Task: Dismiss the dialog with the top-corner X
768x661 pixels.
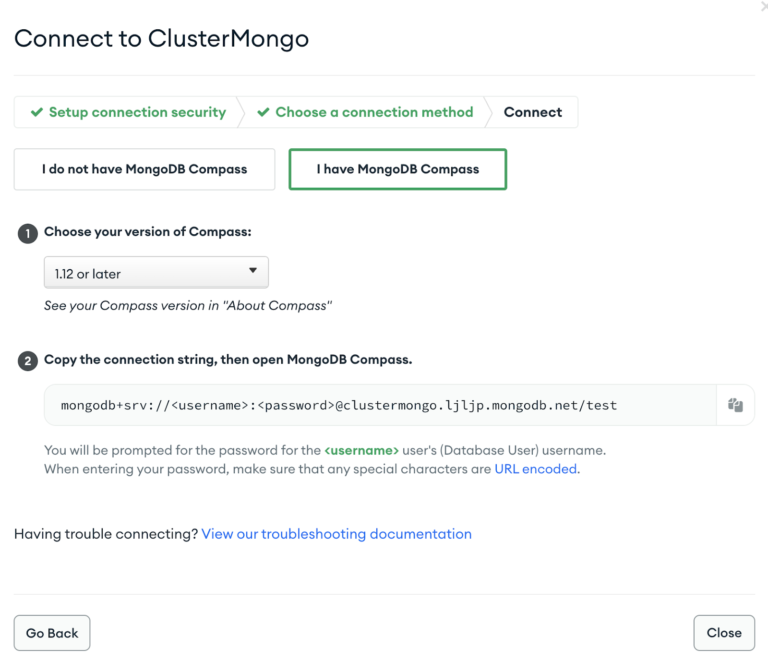Action: click(x=764, y=6)
